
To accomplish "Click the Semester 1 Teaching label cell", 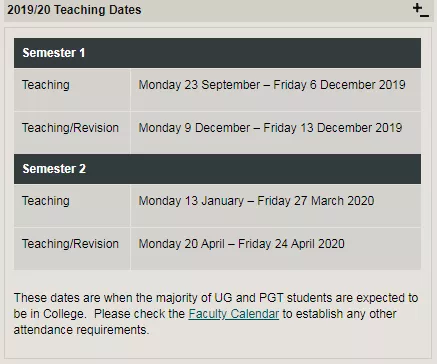I will click(72, 90).
